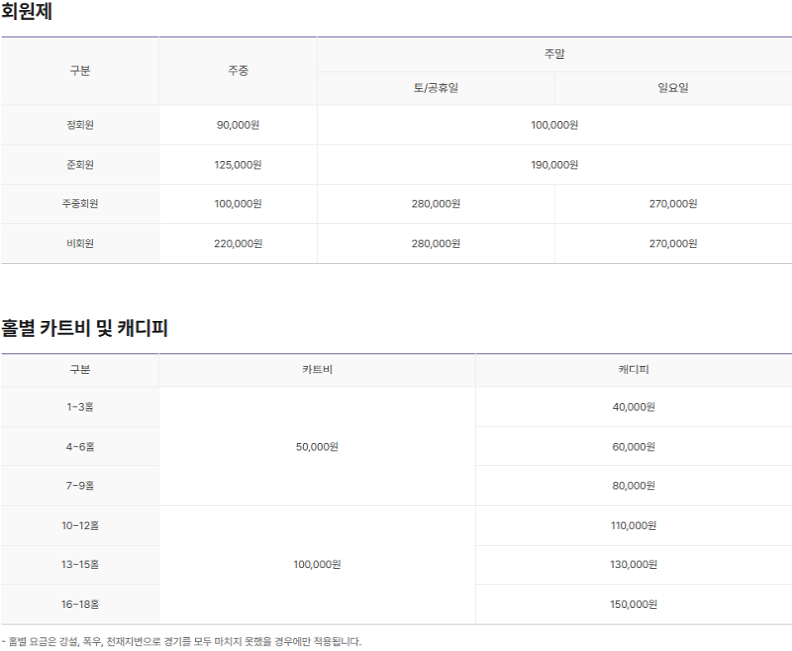792x651 pixels.
Task: Select the 1~3홀 row label
Action: pyautogui.click(x=80, y=407)
